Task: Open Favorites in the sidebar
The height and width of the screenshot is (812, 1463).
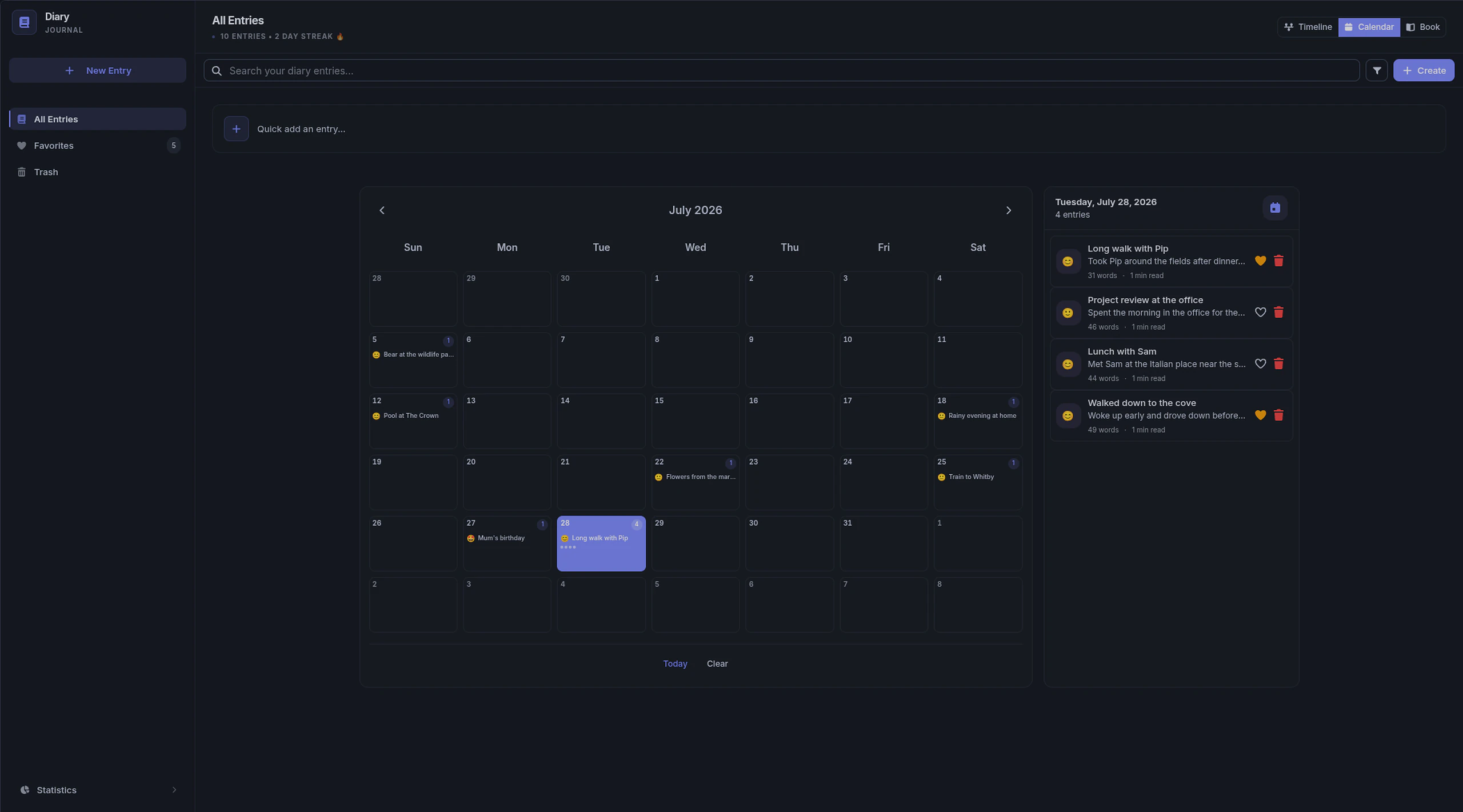Action: 97,146
